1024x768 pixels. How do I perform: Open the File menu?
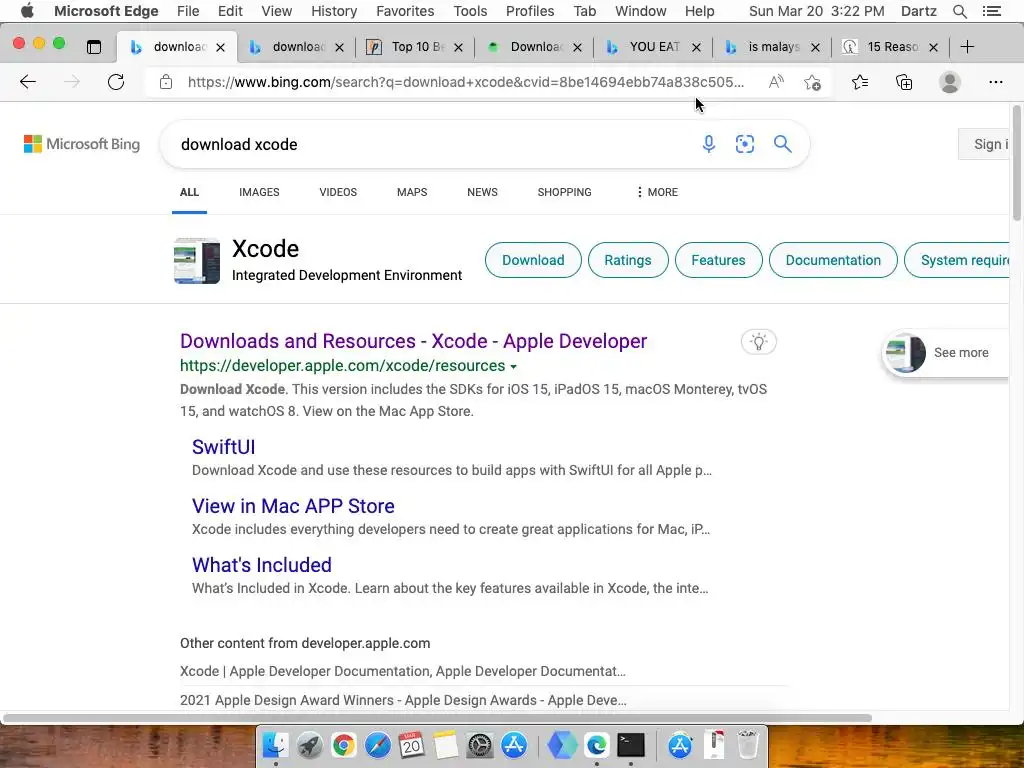point(187,11)
